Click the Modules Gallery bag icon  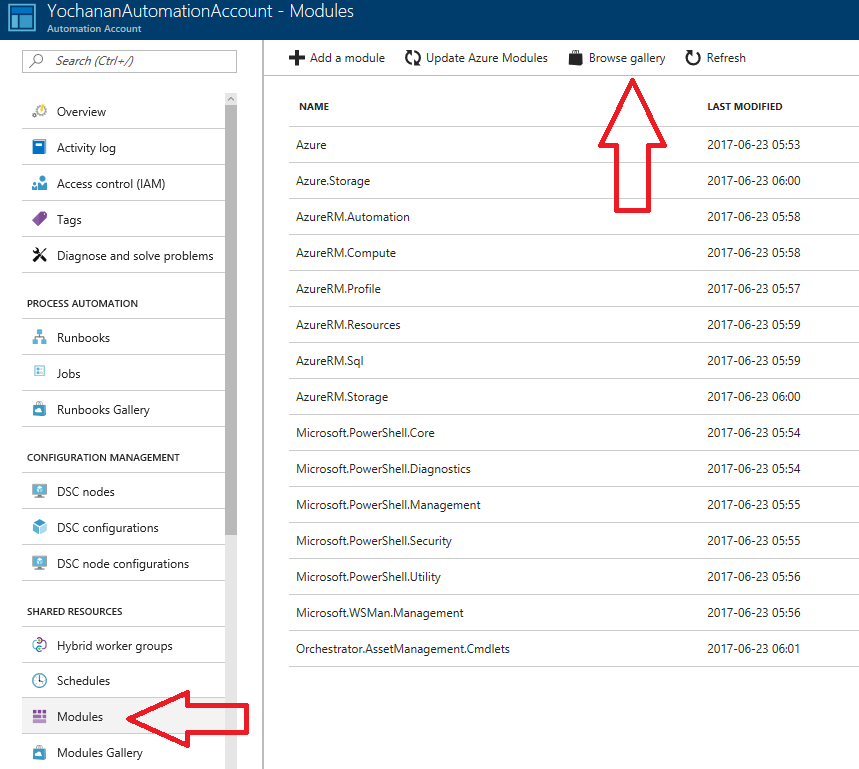click(39, 752)
